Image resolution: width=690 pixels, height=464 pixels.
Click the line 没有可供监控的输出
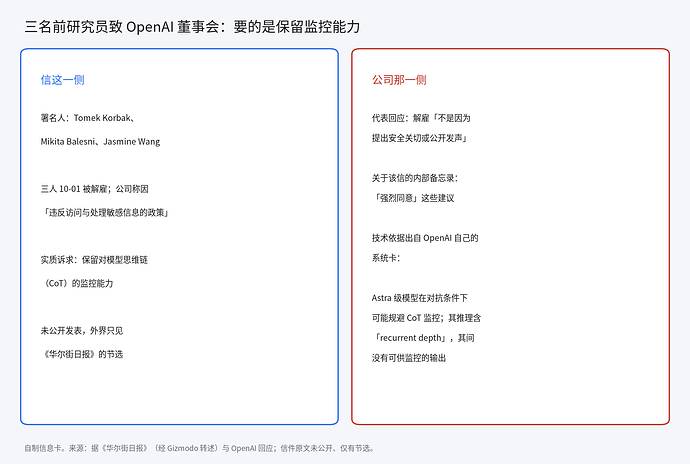[x=409, y=358]
